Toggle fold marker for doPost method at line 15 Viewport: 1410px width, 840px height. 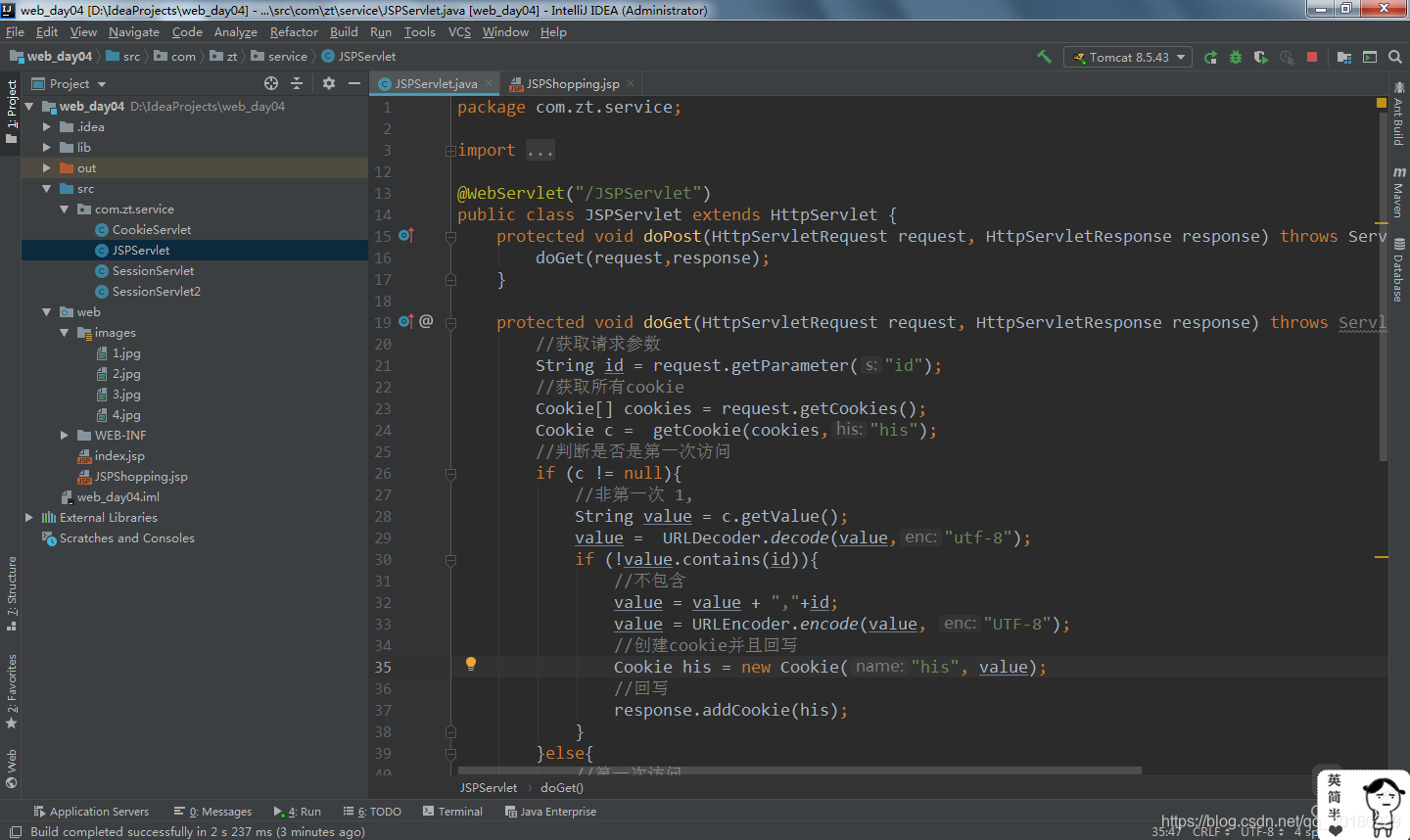(x=450, y=236)
